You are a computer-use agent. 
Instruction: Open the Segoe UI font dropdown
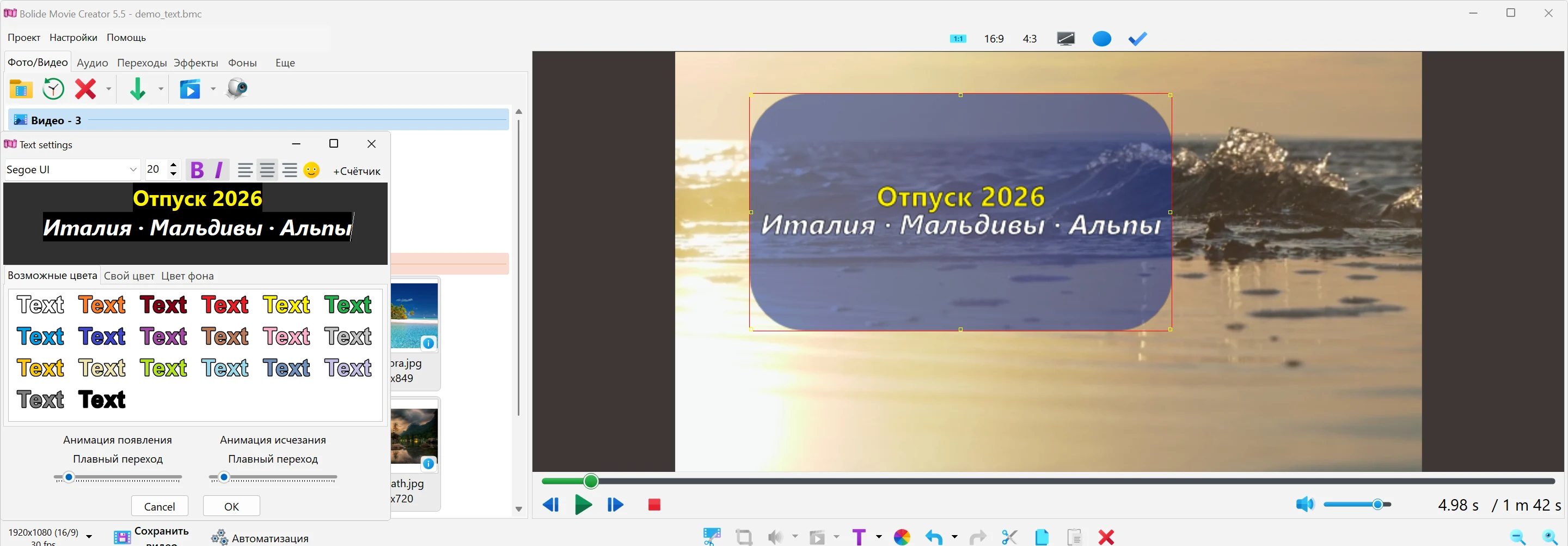[x=72, y=169]
